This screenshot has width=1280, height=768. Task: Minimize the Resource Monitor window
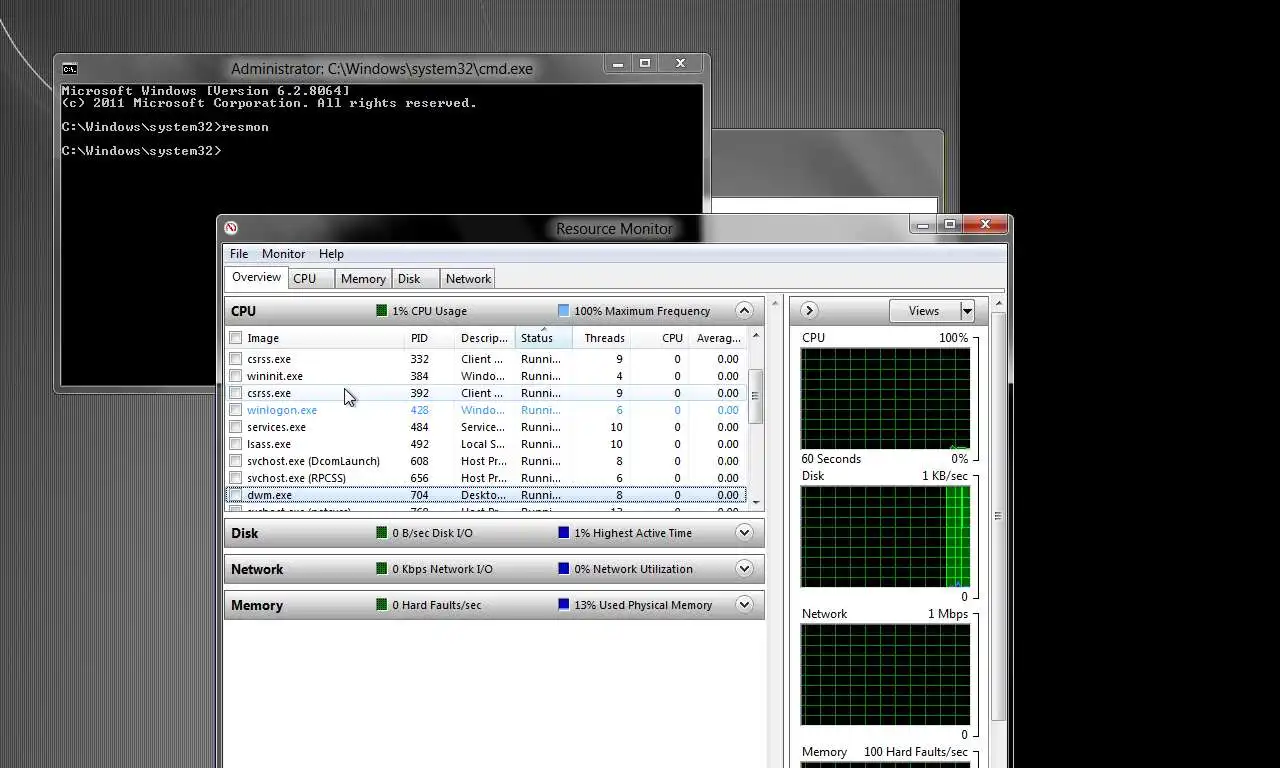922,225
